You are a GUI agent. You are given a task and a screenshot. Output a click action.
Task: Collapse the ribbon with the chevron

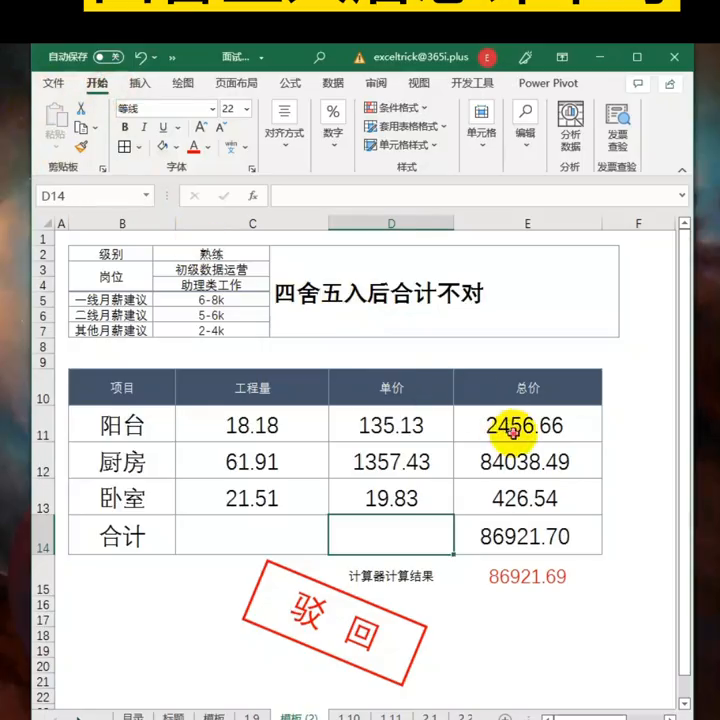[682, 170]
